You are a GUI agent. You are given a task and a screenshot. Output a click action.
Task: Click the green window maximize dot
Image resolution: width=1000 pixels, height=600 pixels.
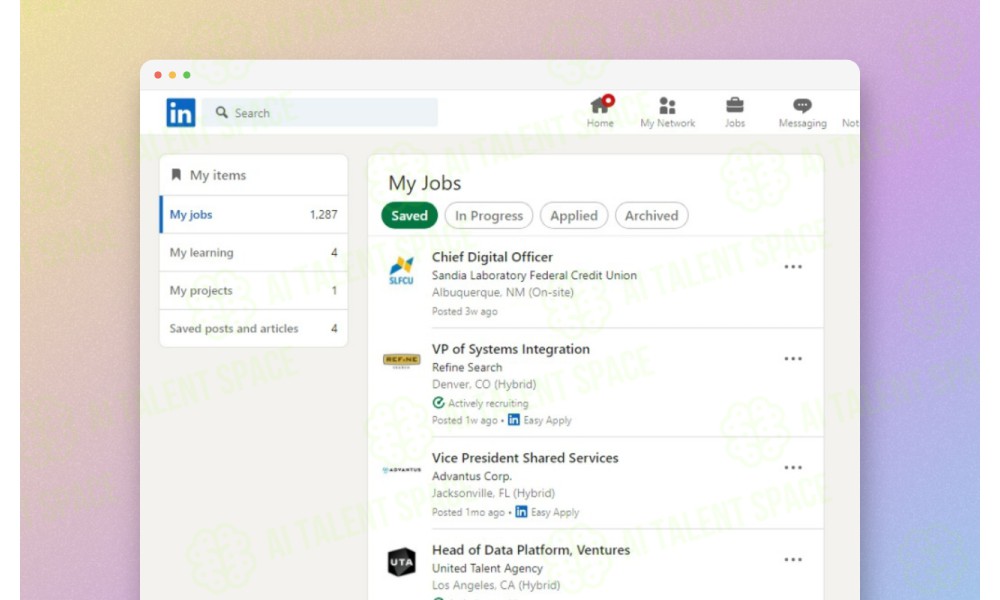coord(187,75)
